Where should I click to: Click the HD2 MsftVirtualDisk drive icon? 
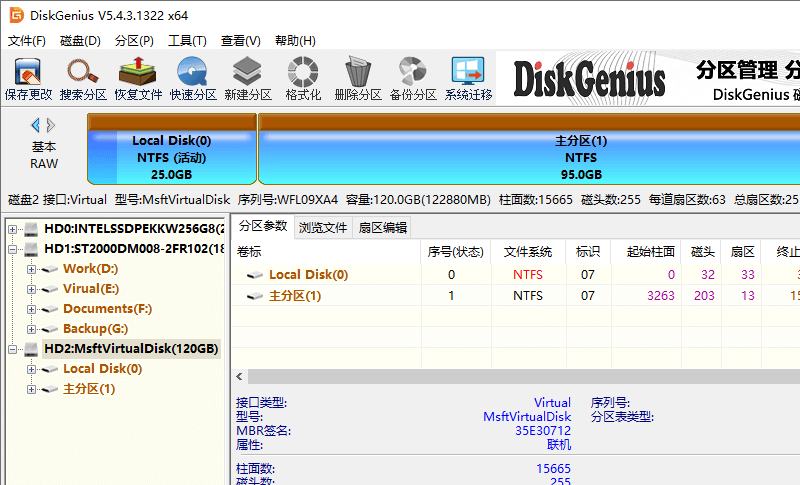click(x=31, y=349)
